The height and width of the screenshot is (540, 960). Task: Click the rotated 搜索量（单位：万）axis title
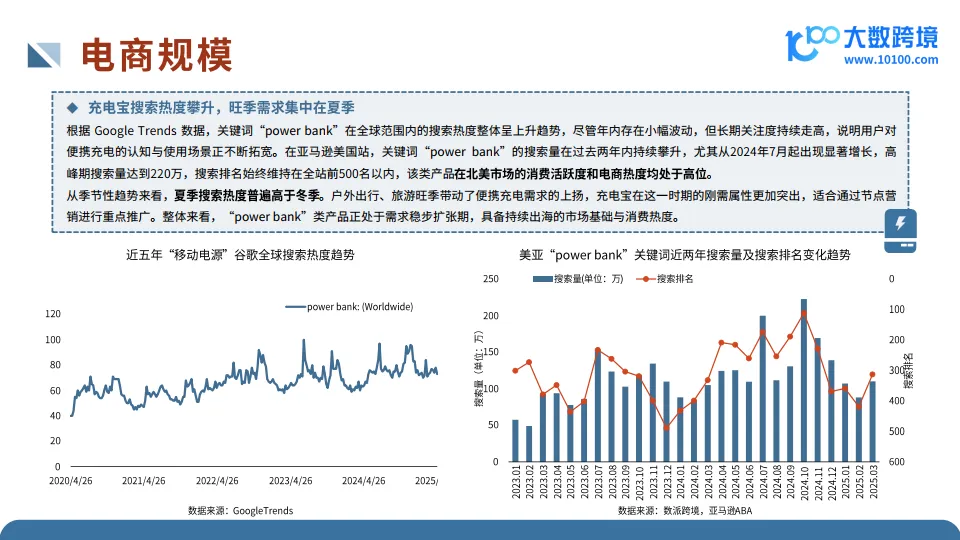point(479,369)
